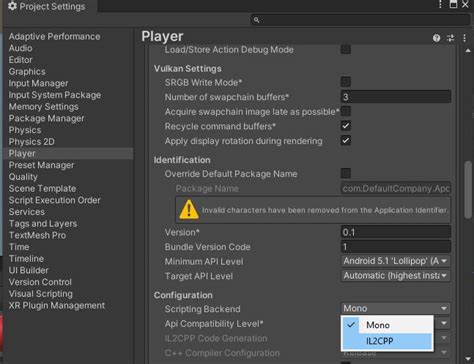Click the settings search input field

pos(360,20)
